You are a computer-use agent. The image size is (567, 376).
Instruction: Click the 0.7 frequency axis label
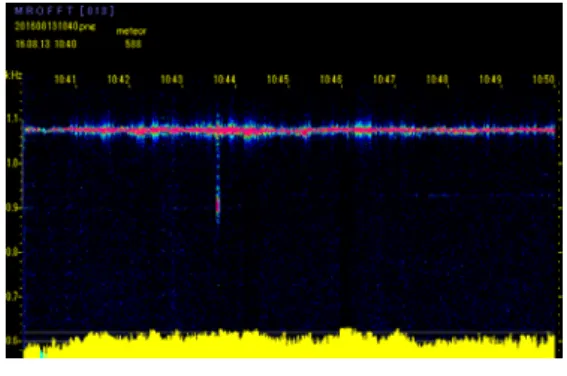13,296
